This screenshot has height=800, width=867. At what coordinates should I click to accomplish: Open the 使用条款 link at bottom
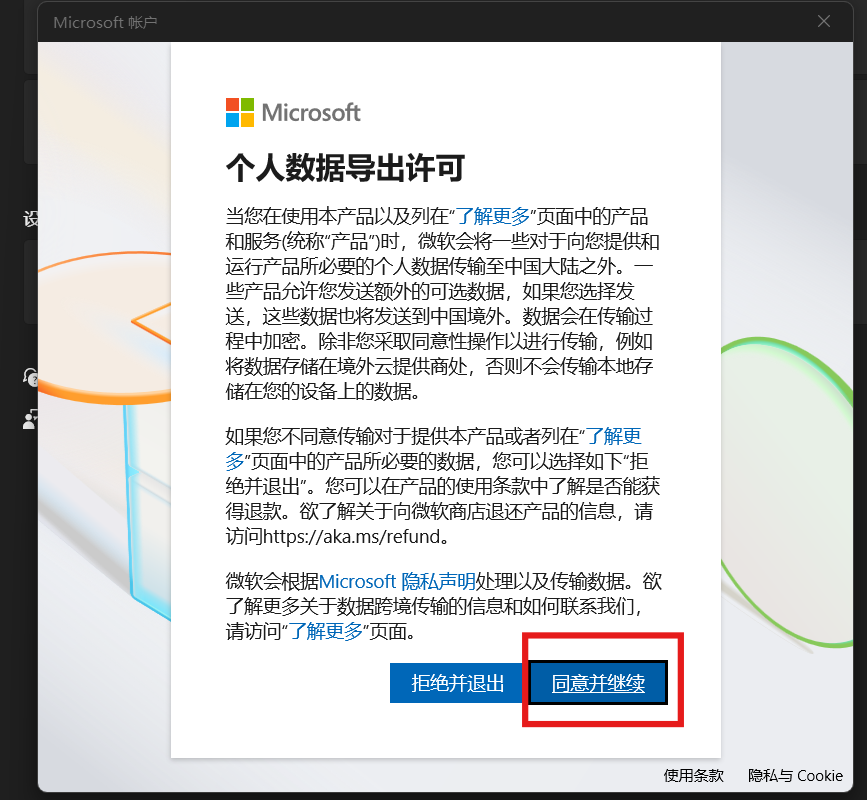[x=693, y=775]
